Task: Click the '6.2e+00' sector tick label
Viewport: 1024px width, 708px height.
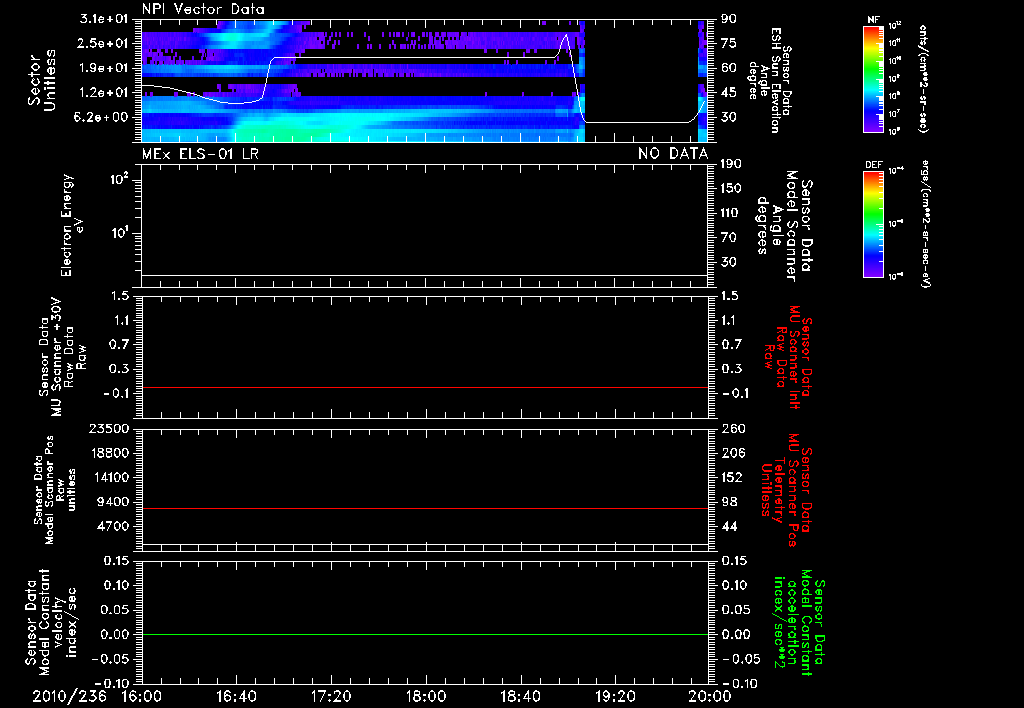Action: coord(103,117)
